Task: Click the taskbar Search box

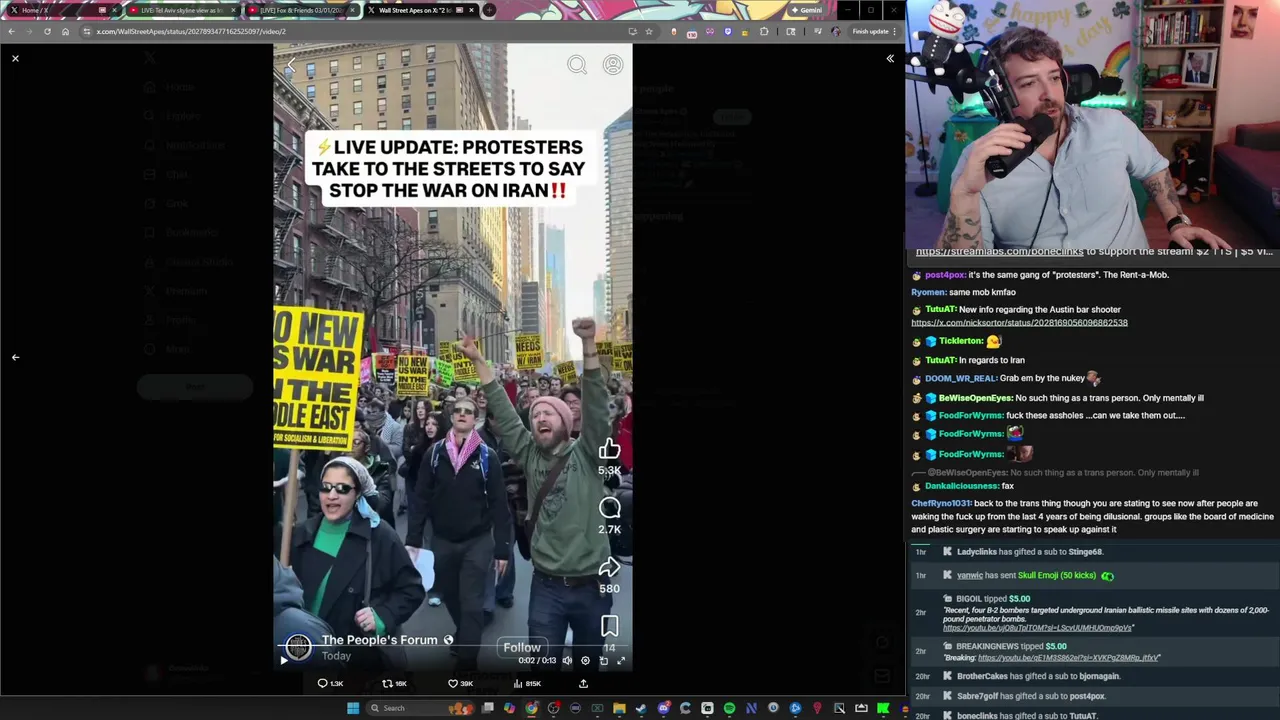Action: [x=420, y=708]
